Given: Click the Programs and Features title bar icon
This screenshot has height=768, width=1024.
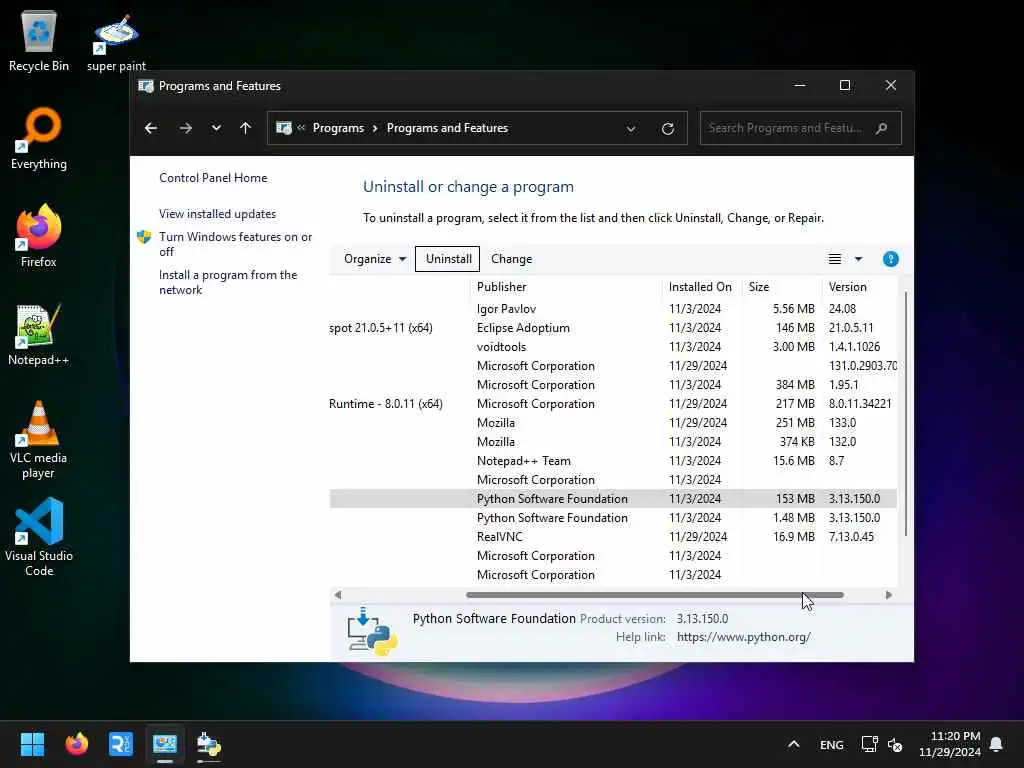Looking at the screenshot, I should click(146, 86).
